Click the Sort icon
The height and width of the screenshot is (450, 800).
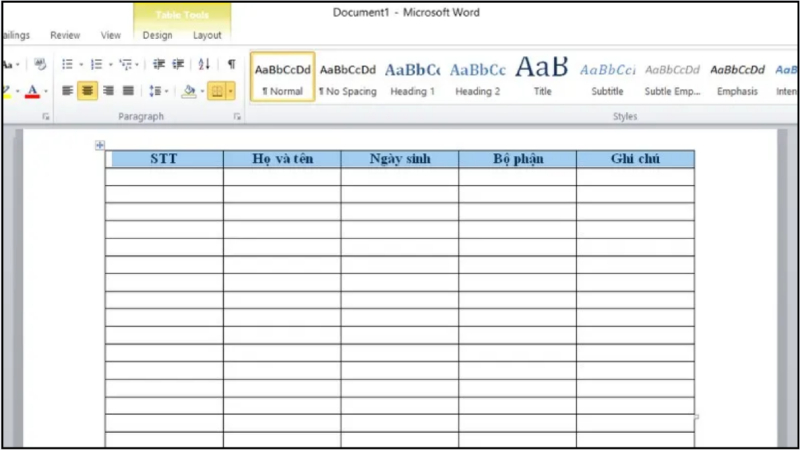point(204,64)
